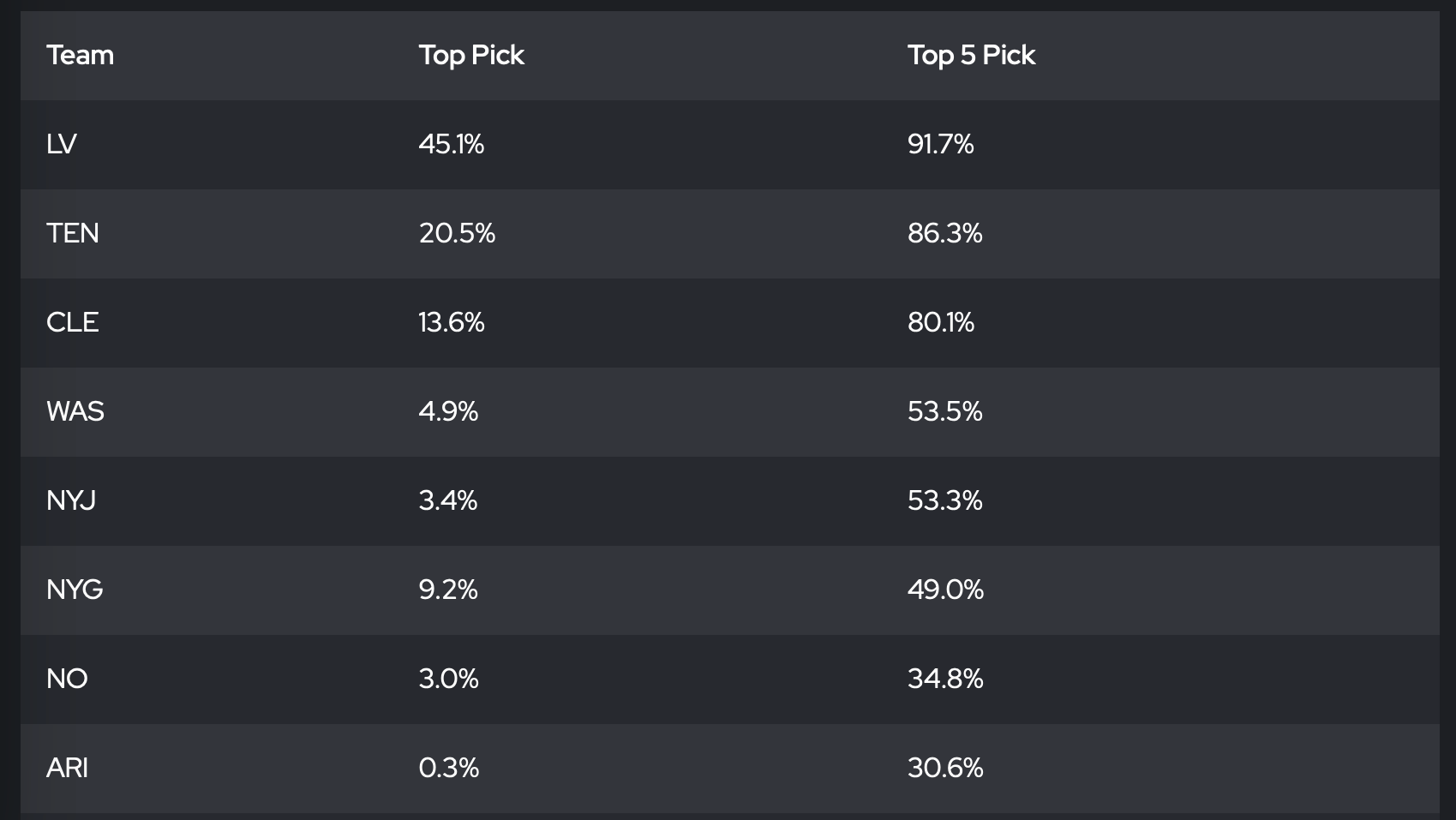Click the CLE team name
Screen dimensions: 1456x820
[x=73, y=322]
